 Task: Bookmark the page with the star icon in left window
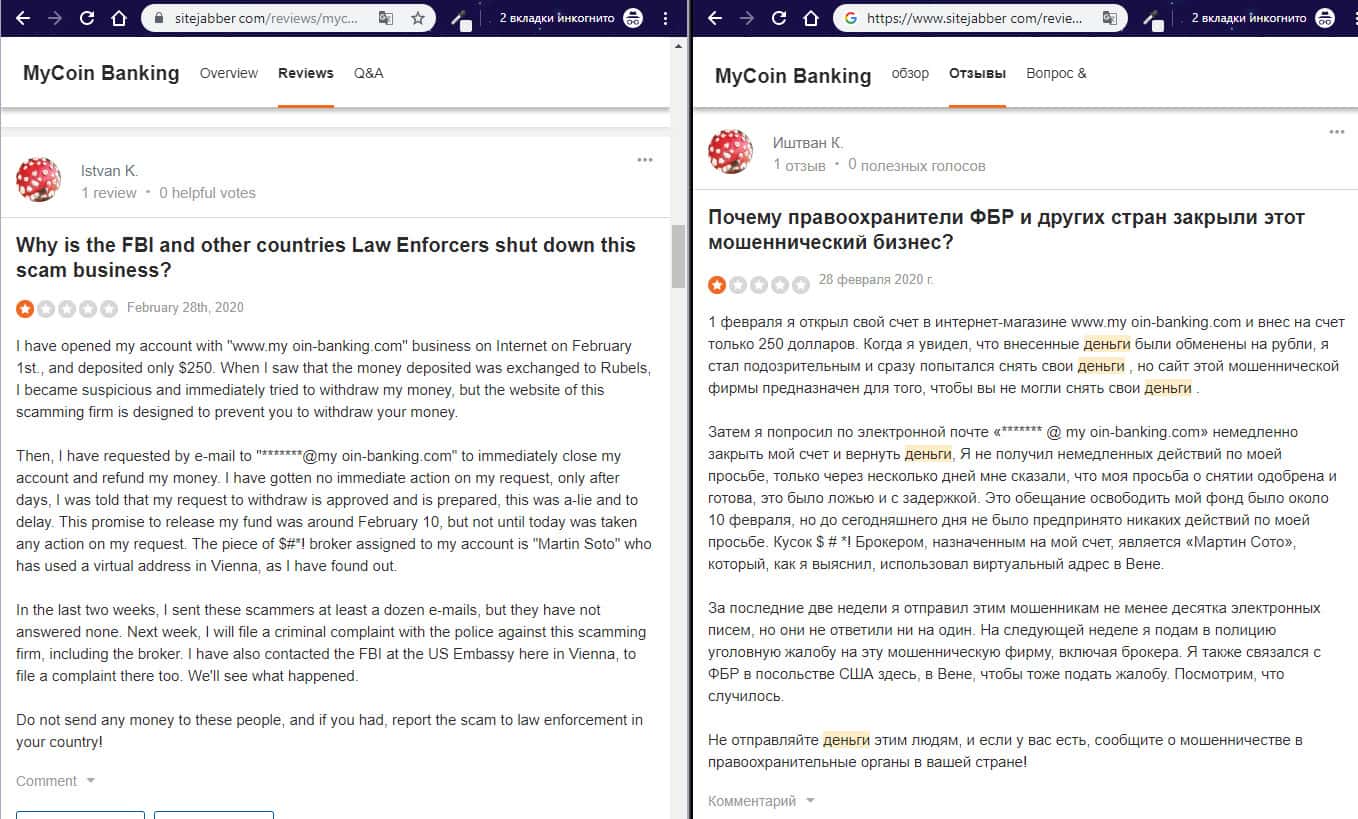418,18
